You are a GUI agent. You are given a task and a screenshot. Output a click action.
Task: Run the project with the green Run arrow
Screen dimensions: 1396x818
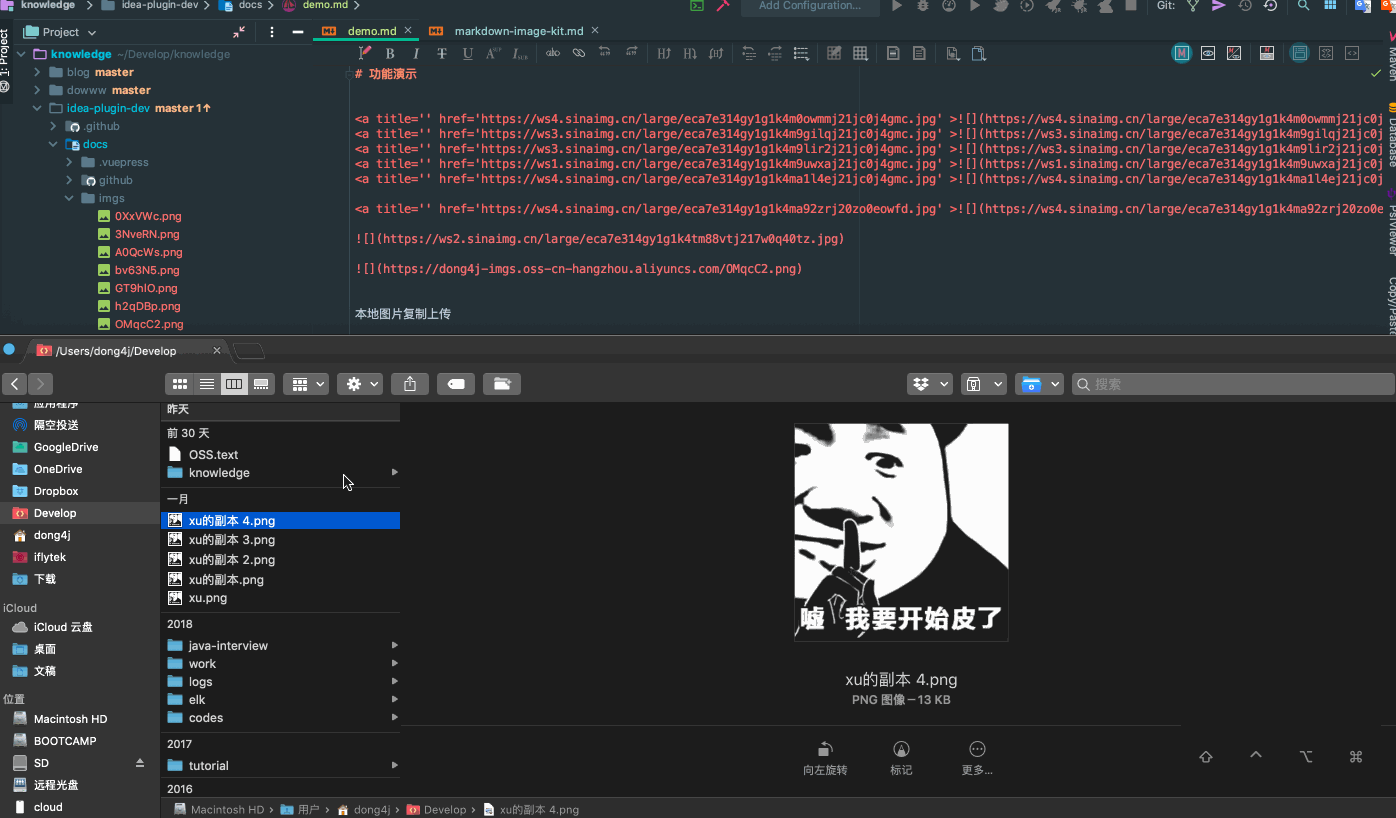coord(897,6)
